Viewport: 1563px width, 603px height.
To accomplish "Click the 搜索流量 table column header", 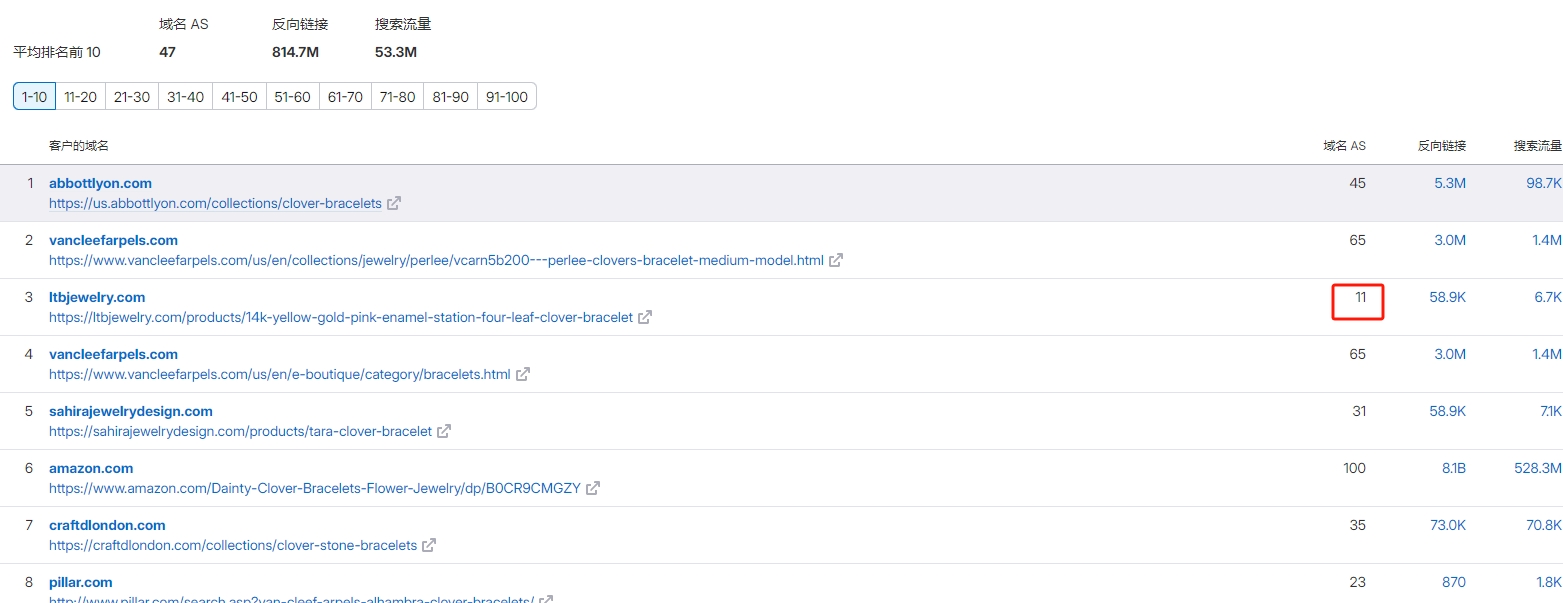I will pos(1538,146).
